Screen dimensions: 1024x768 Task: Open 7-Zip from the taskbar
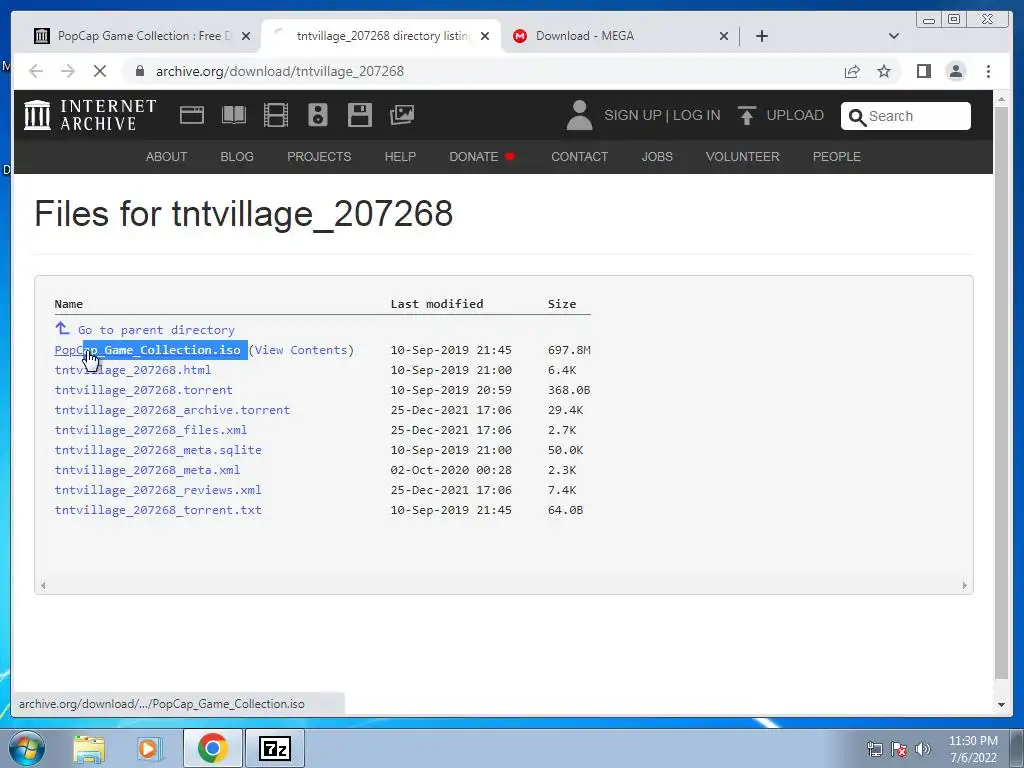(x=274, y=748)
